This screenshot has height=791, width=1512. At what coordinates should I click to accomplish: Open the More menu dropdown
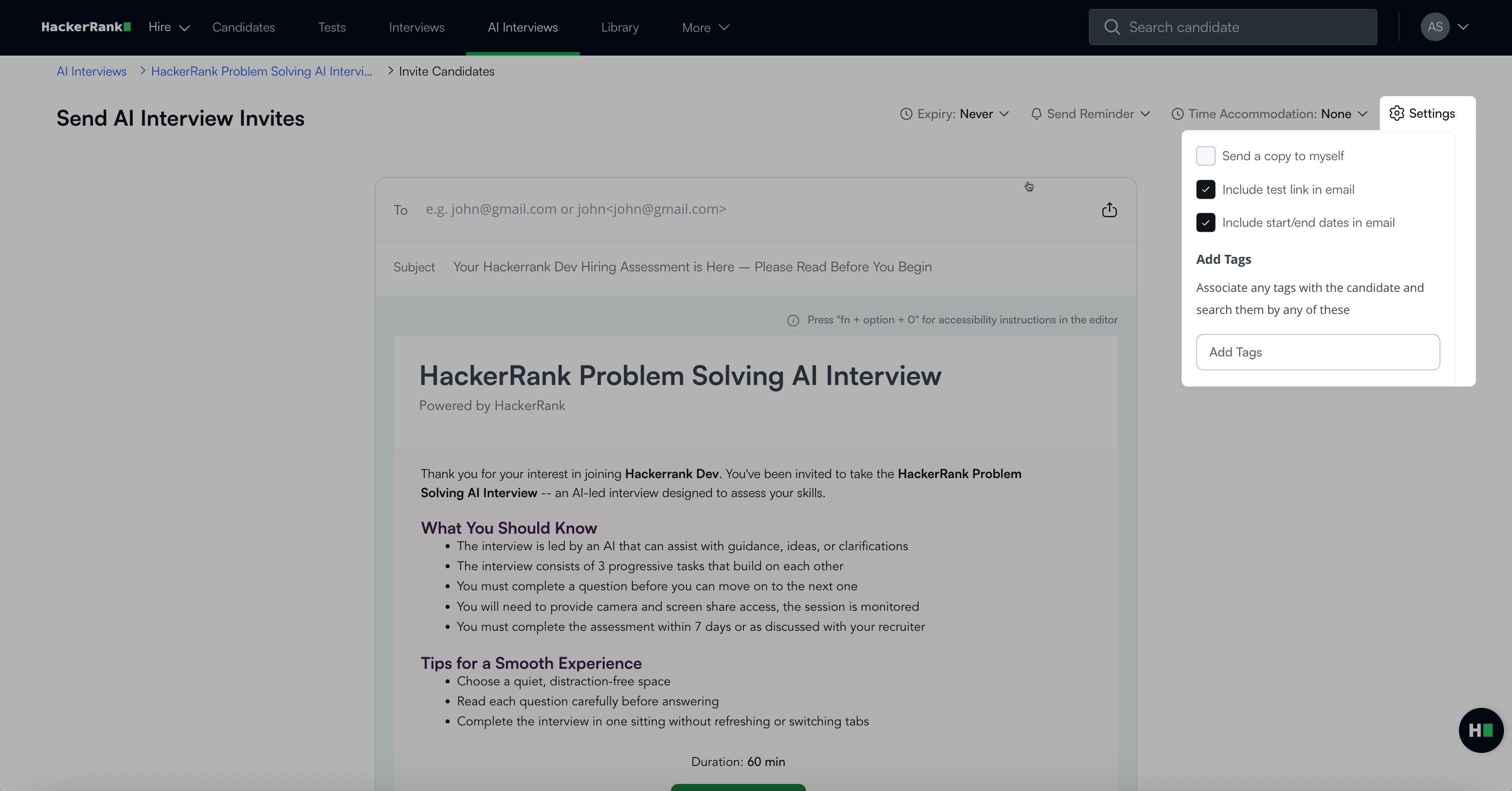point(705,28)
